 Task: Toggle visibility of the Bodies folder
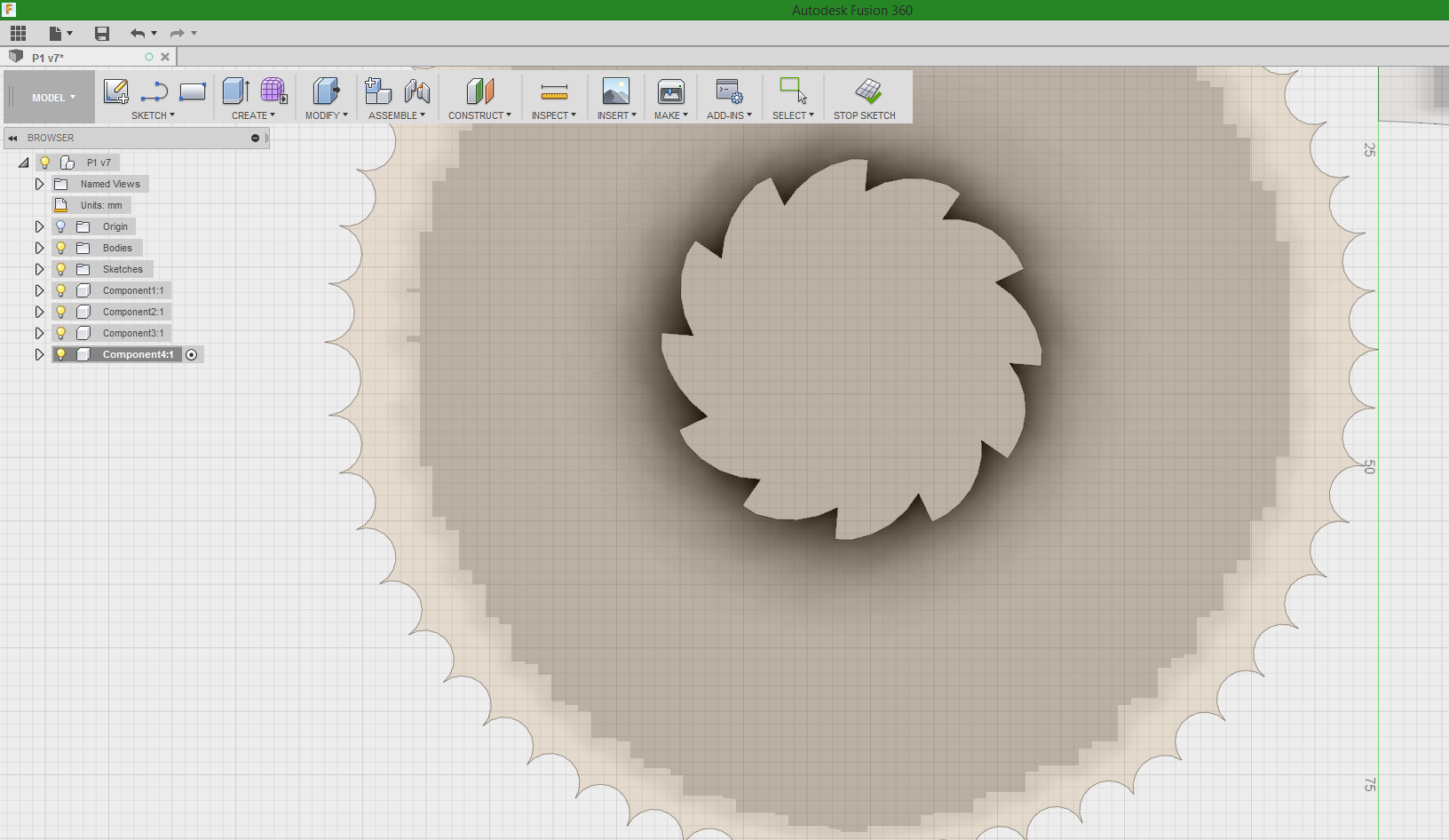pos(61,248)
